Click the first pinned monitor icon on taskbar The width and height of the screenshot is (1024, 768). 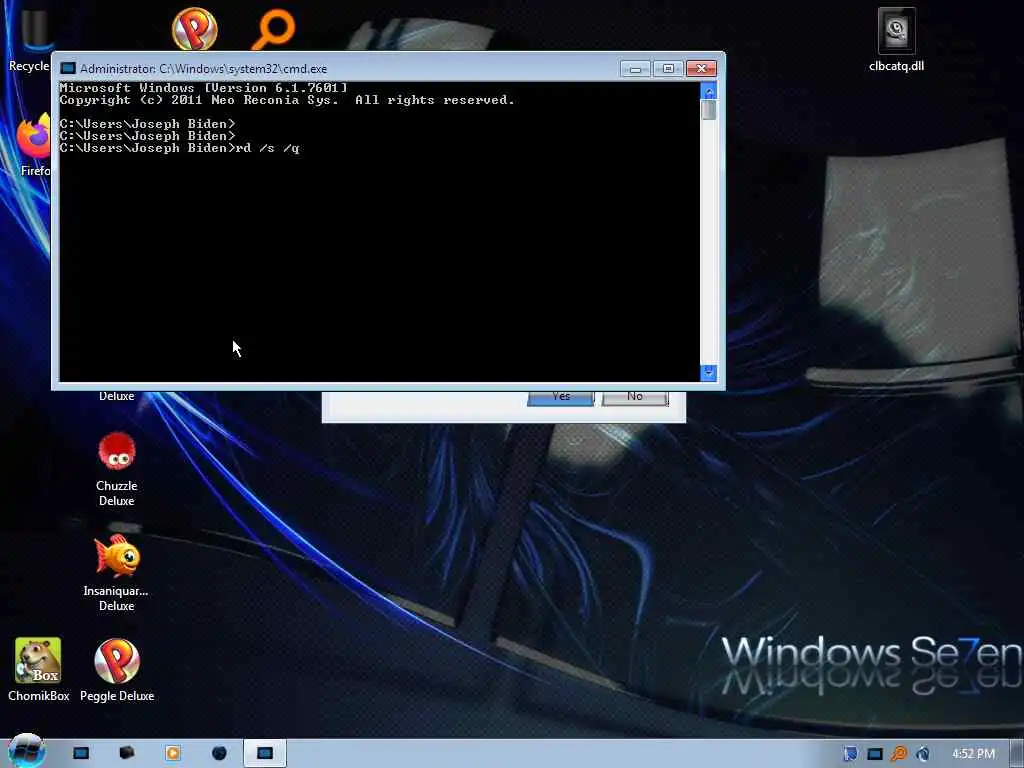pyautogui.click(x=81, y=753)
